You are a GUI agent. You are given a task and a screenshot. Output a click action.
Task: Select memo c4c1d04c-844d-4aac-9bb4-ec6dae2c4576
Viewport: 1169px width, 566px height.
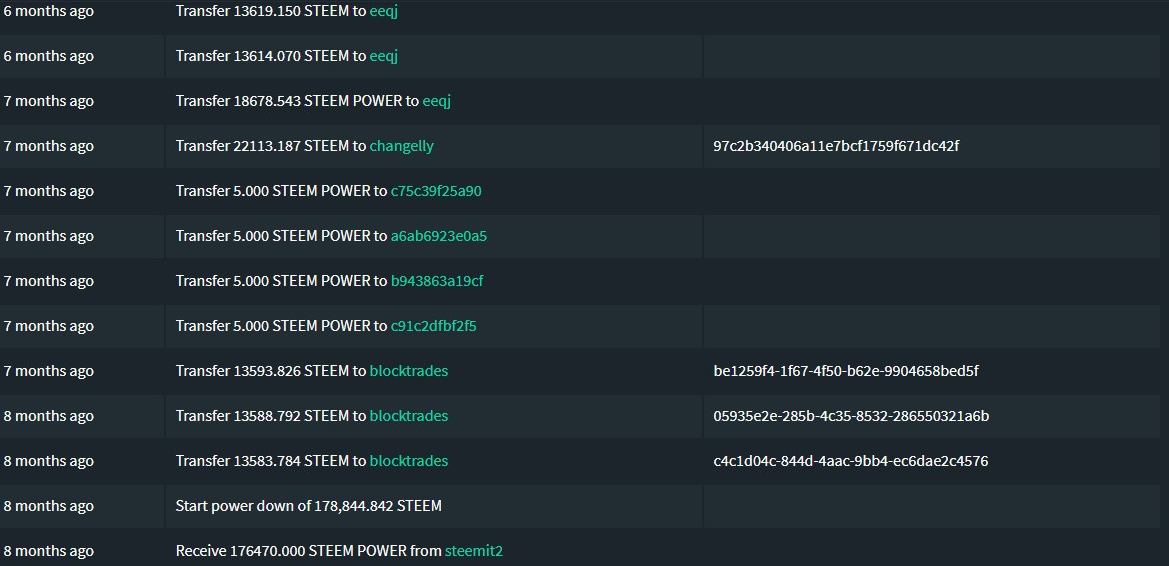[851, 461]
